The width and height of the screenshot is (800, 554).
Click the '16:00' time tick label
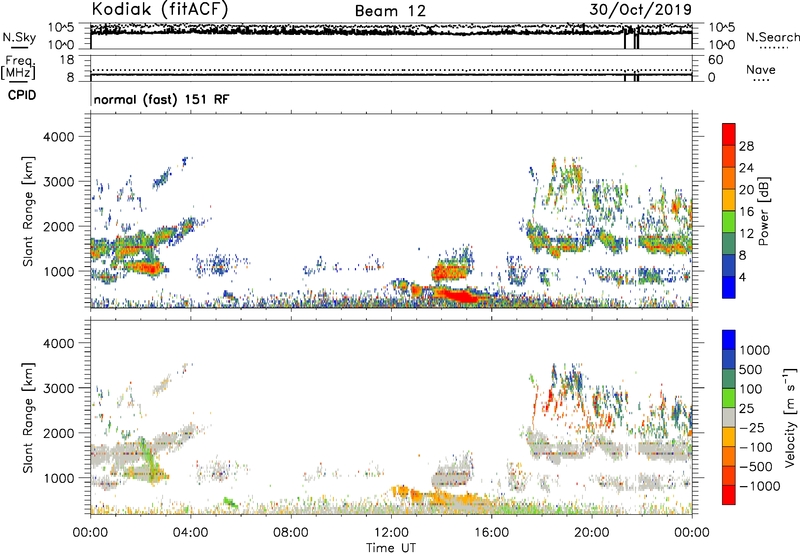pos(491,533)
